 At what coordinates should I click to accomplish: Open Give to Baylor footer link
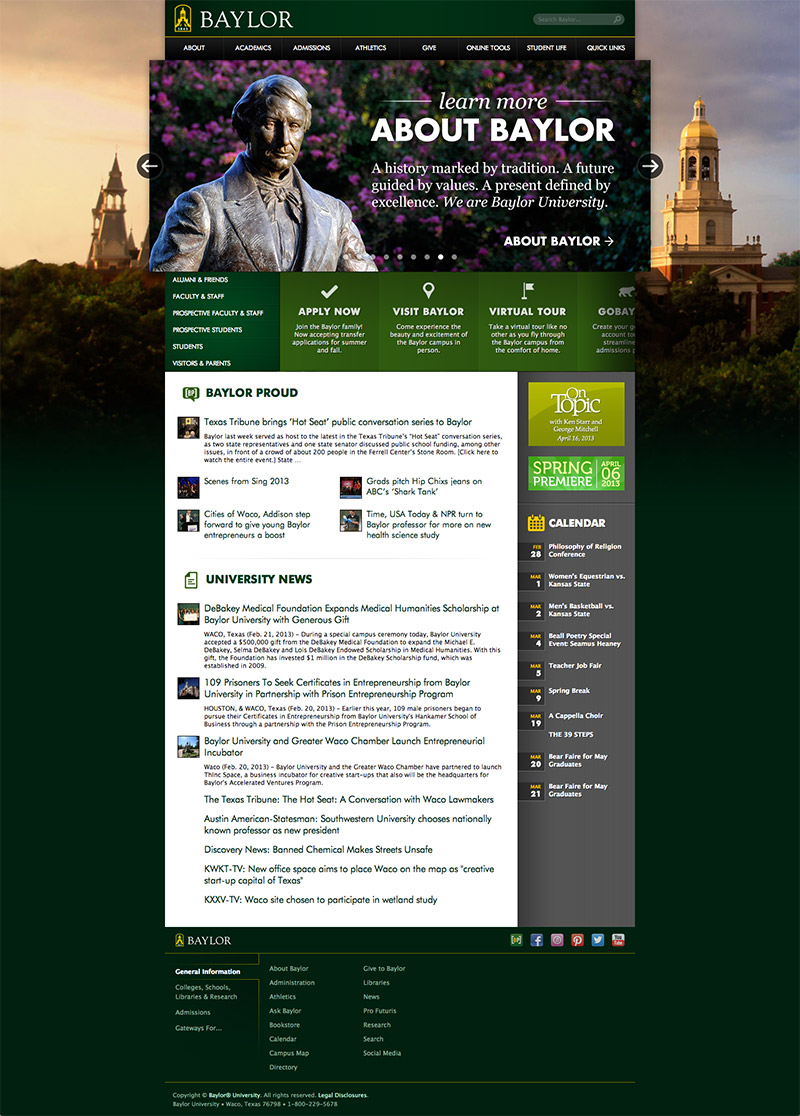tap(384, 969)
